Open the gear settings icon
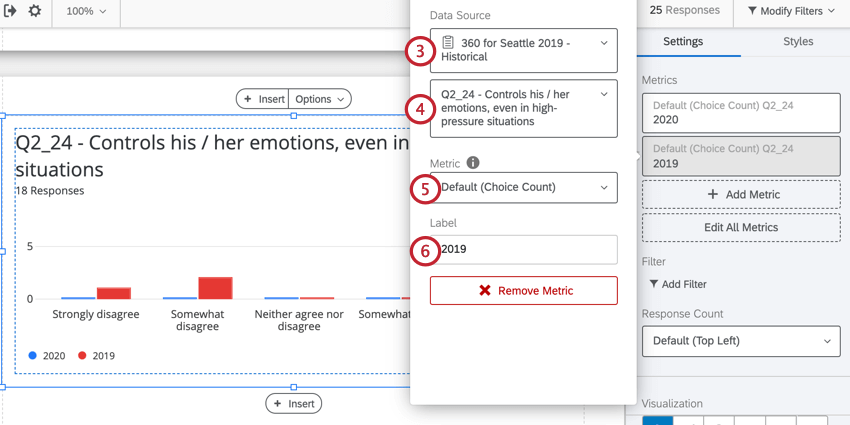This screenshot has height=425, width=850. point(35,10)
